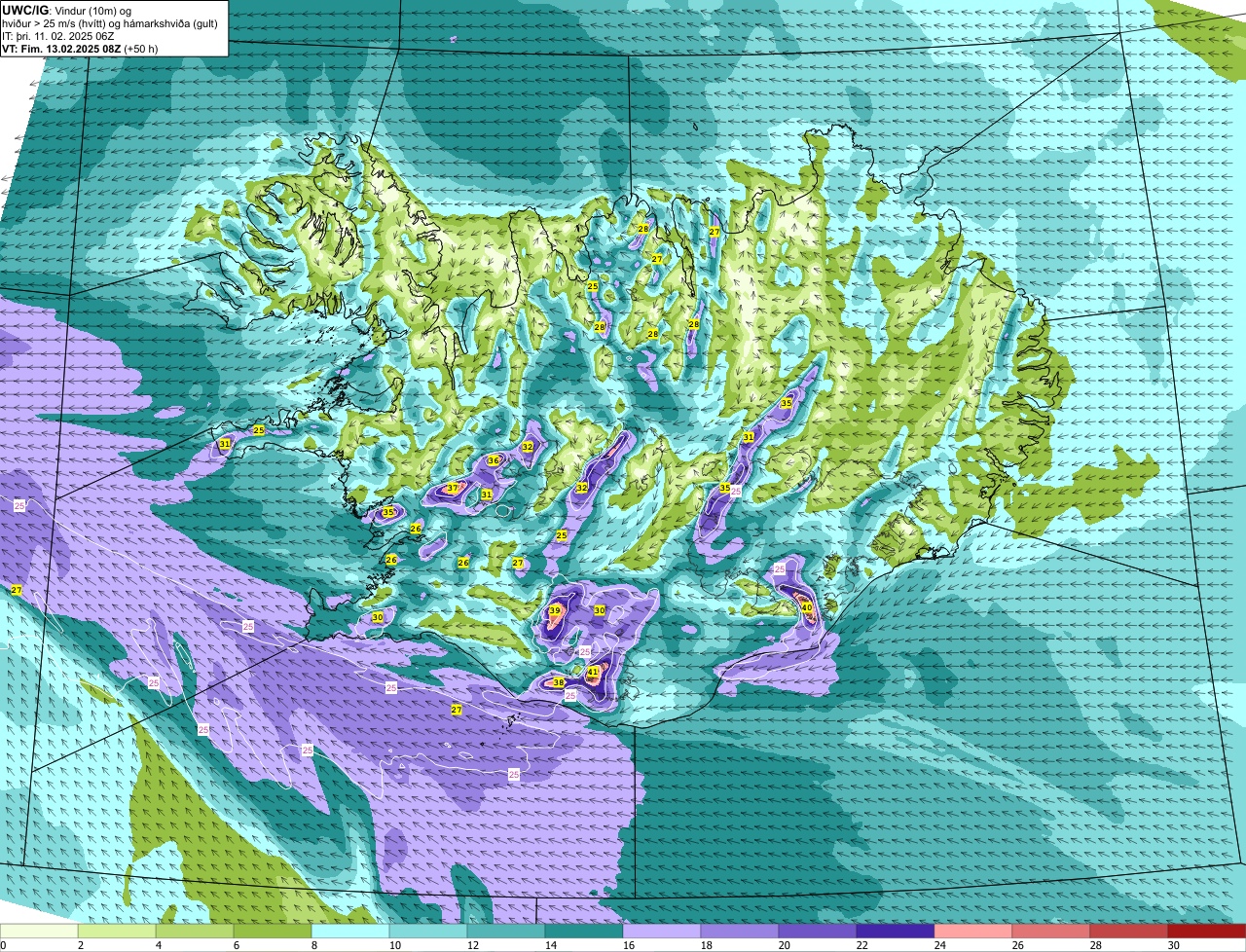
Task: Click the 14–16 m/s dark teal legend swatch
Action: 584,932
